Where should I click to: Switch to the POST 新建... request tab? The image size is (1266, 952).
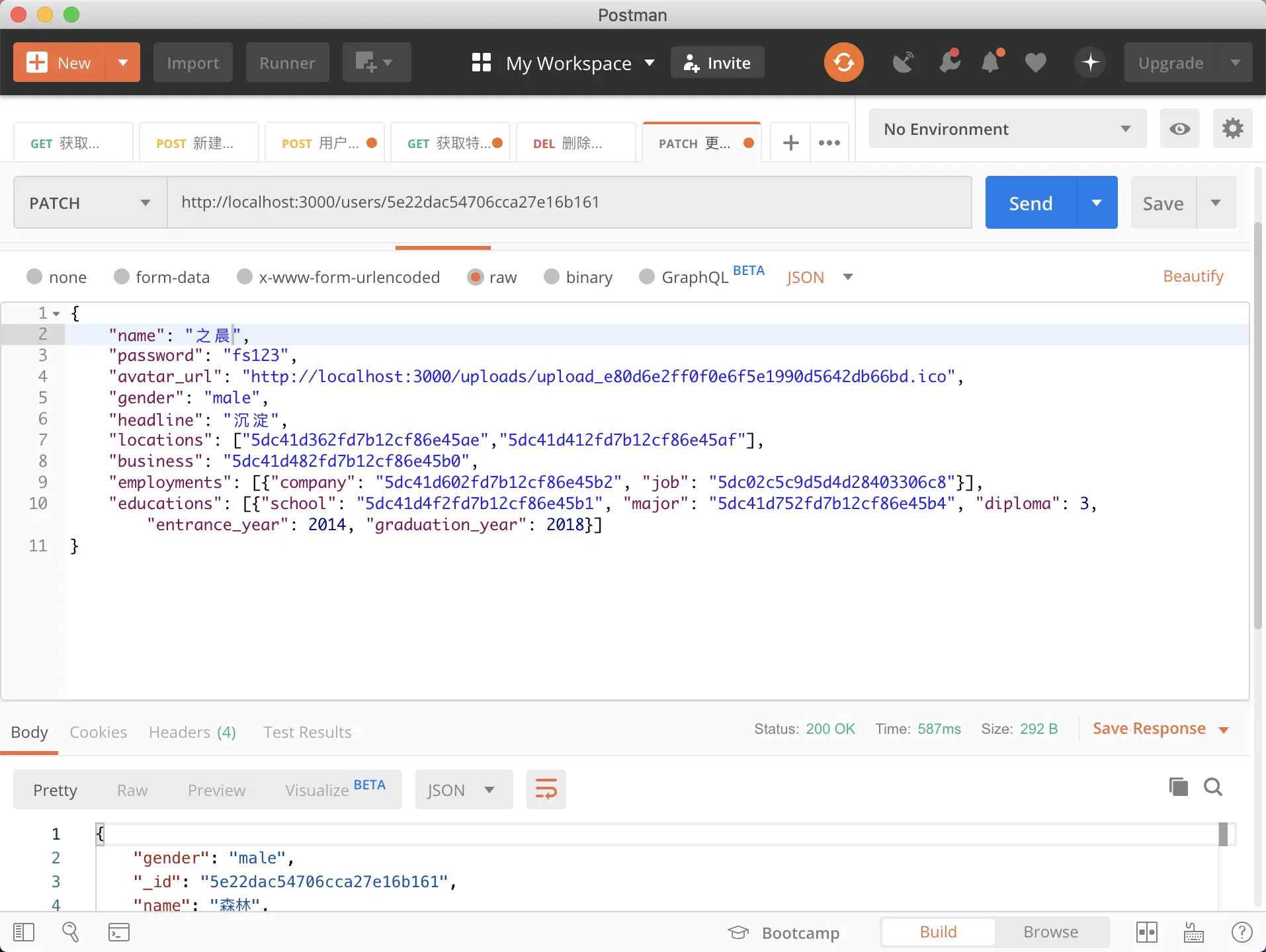198,143
